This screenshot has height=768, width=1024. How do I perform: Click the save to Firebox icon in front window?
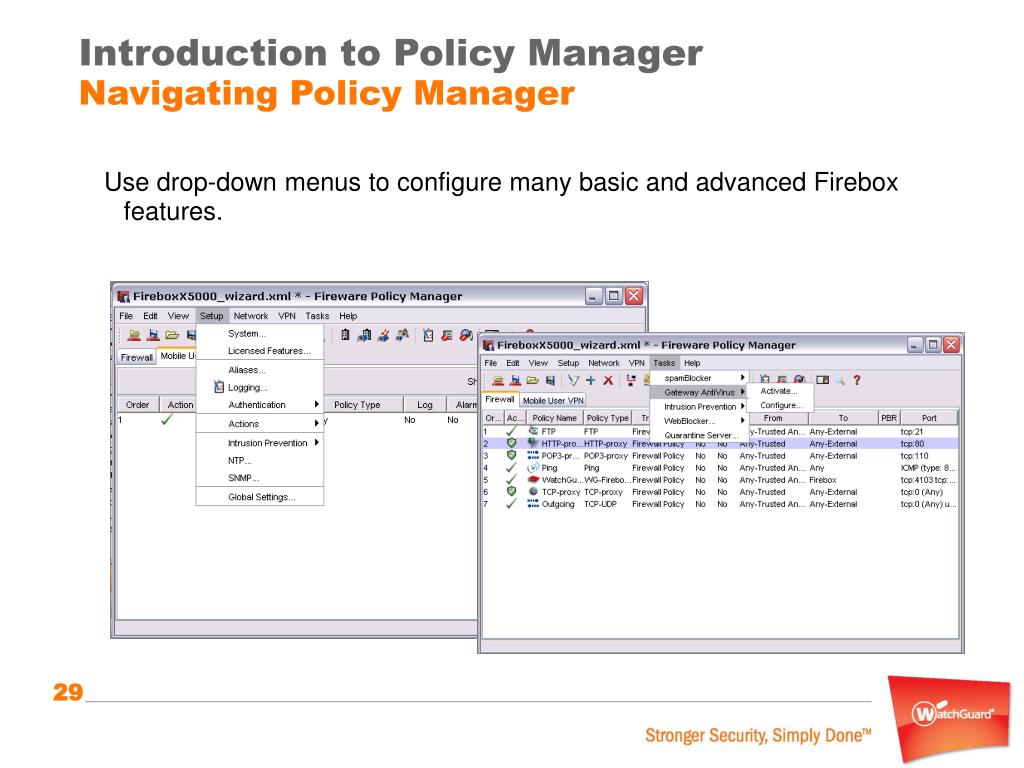click(515, 380)
